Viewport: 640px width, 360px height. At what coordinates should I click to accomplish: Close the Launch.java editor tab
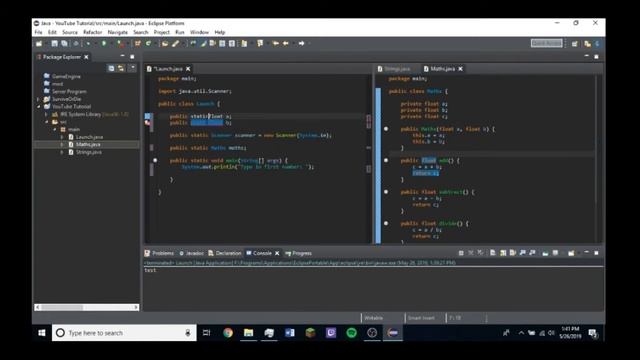pyautogui.click(x=188, y=69)
